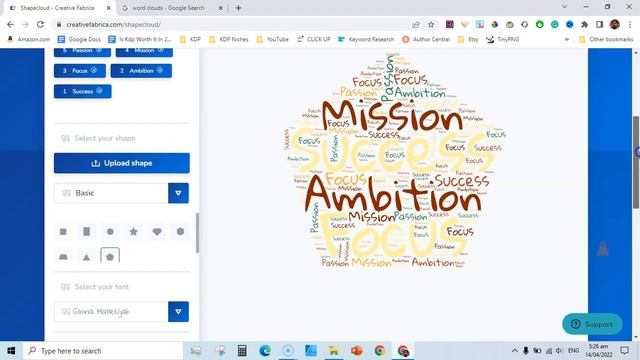Go back to the previous page

10,24
